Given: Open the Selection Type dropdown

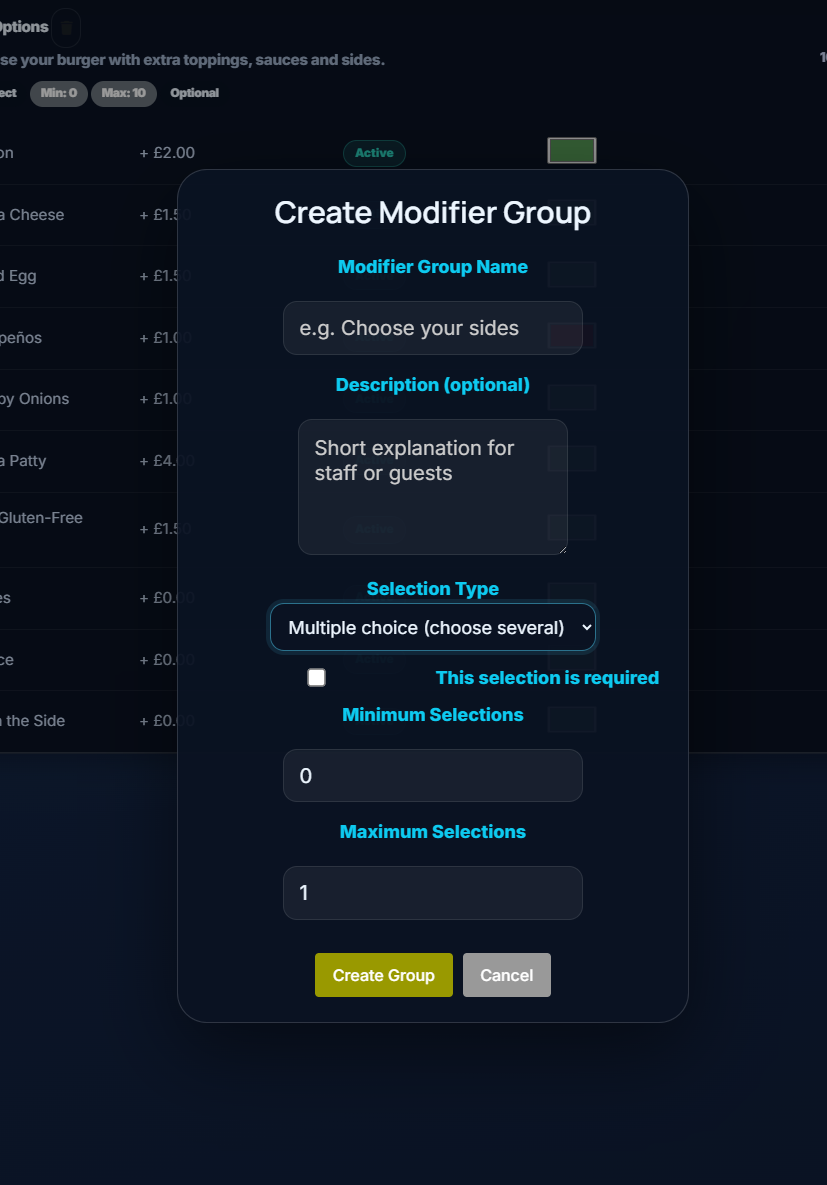Looking at the screenshot, I should pos(432,627).
